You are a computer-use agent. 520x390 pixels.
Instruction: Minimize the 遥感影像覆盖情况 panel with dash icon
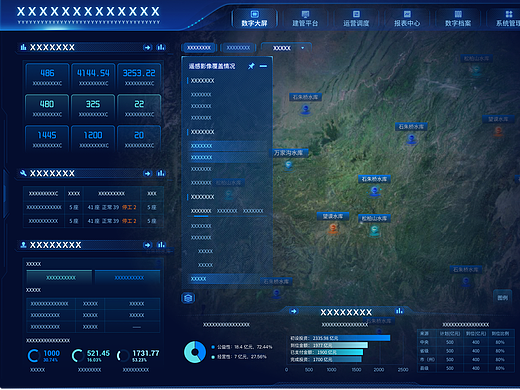pyautogui.click(x=263, y=66)
